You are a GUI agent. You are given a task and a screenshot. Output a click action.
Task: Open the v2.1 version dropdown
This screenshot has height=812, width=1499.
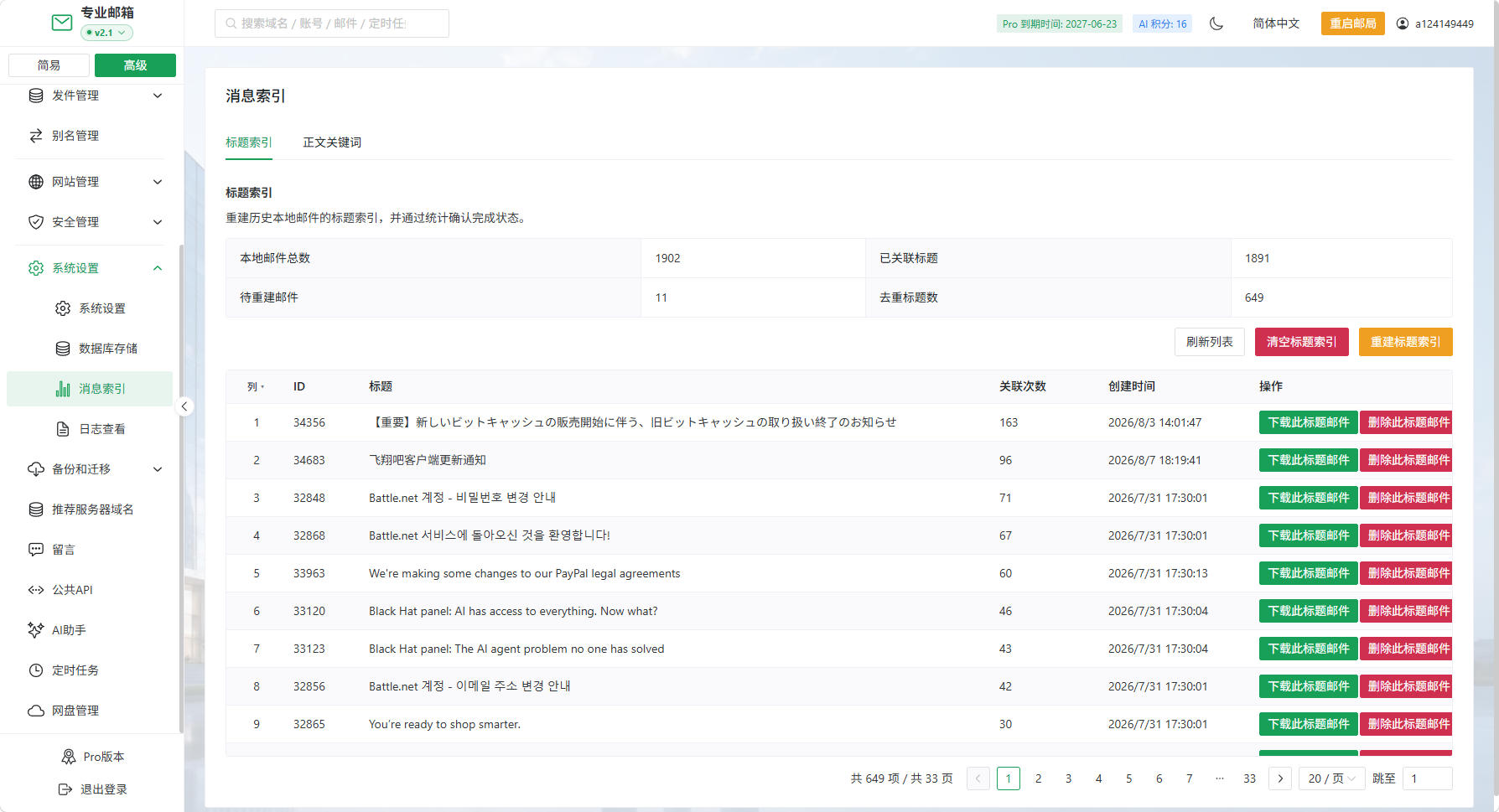pos(106,33)
